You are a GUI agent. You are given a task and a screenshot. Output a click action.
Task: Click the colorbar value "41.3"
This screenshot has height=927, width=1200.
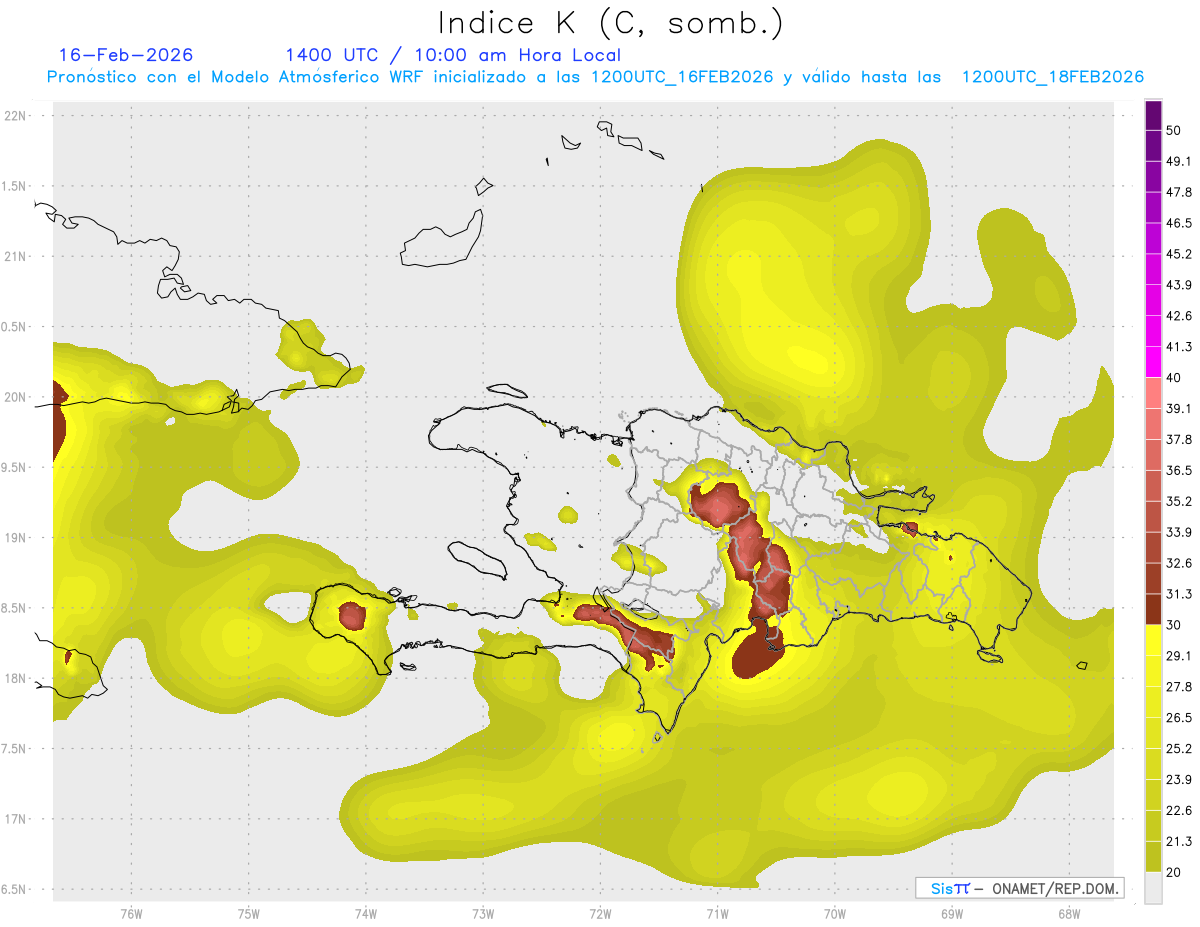[1179, 347]
